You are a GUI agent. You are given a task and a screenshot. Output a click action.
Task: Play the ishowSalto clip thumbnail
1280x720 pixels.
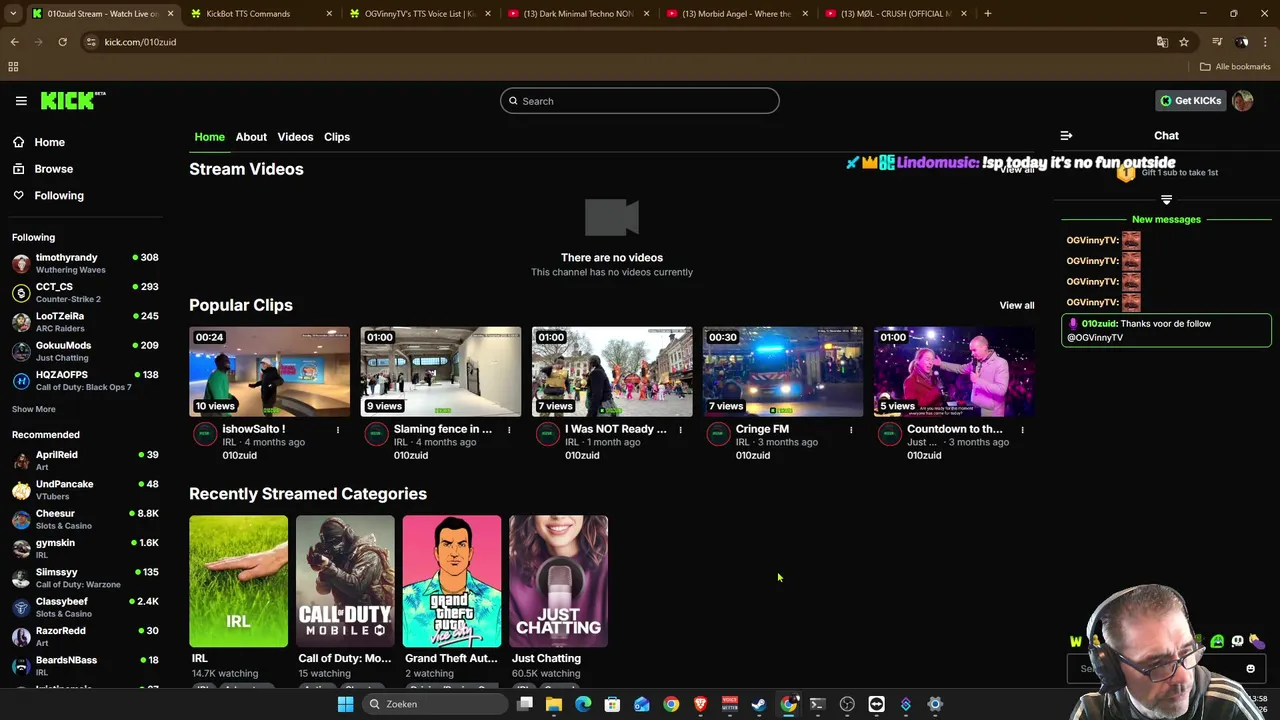click(x=270, y=371)
